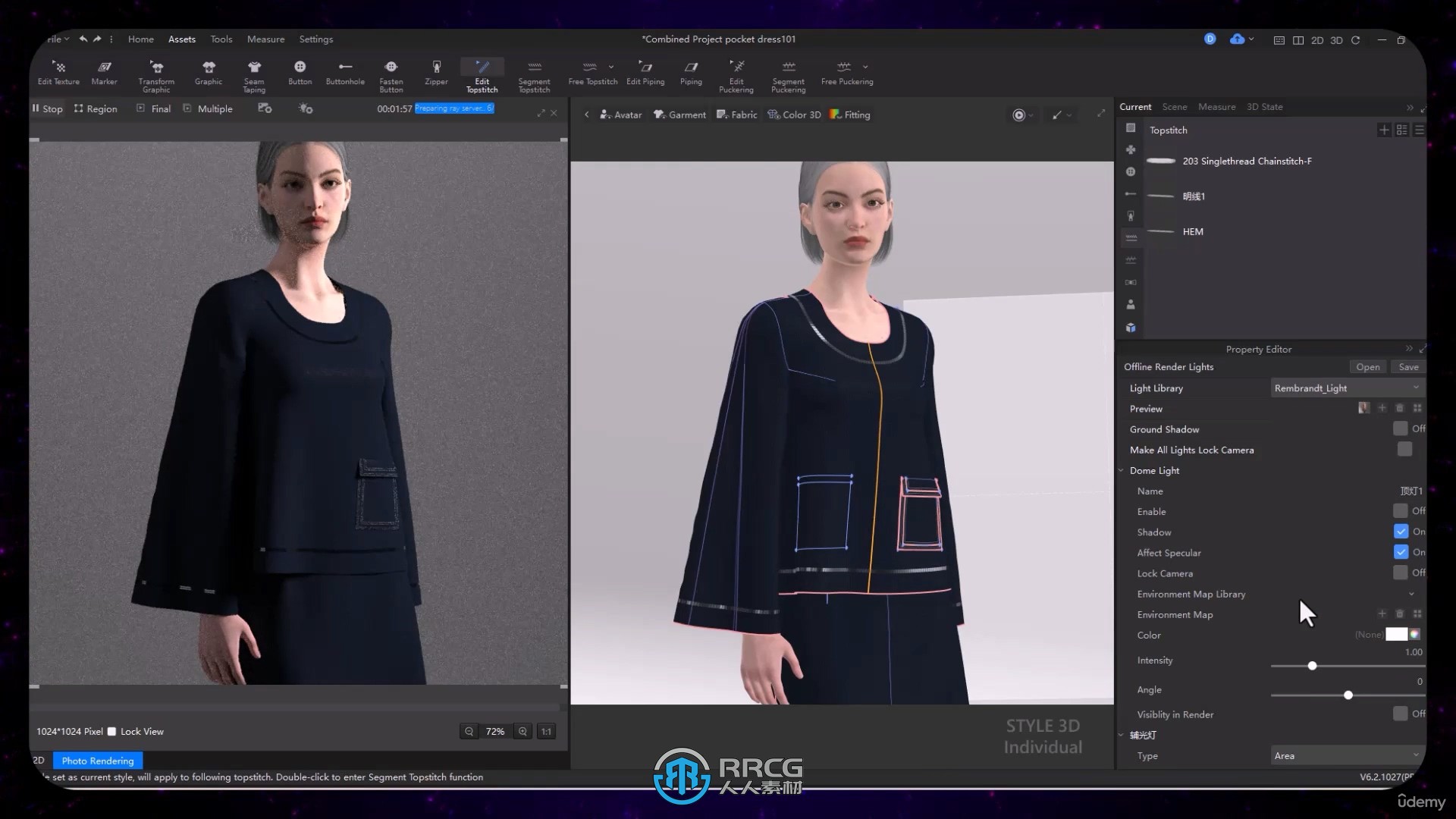Select the Free Puckering tool
The width and height of the screenshot is (1456, 819).
[x=846, y=74]
